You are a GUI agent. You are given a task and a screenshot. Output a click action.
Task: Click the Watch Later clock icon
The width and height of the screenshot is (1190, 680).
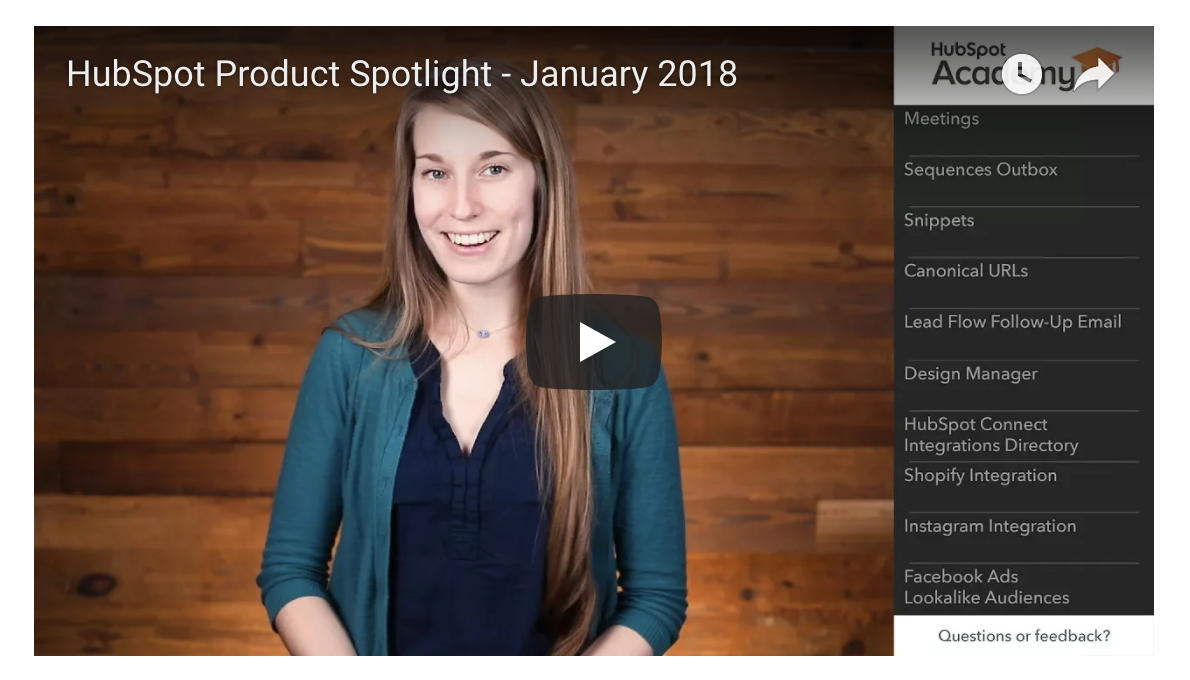[x=1022, y=74]
